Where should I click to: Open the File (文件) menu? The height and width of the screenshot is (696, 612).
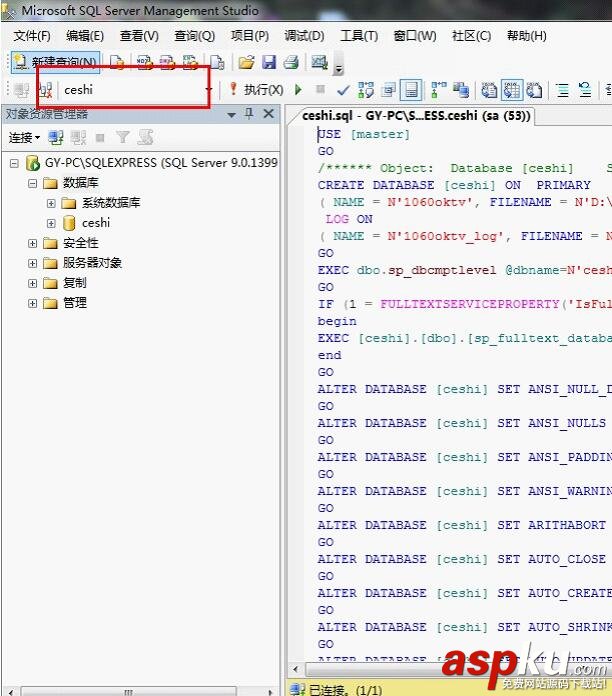(x=32, y=36)
